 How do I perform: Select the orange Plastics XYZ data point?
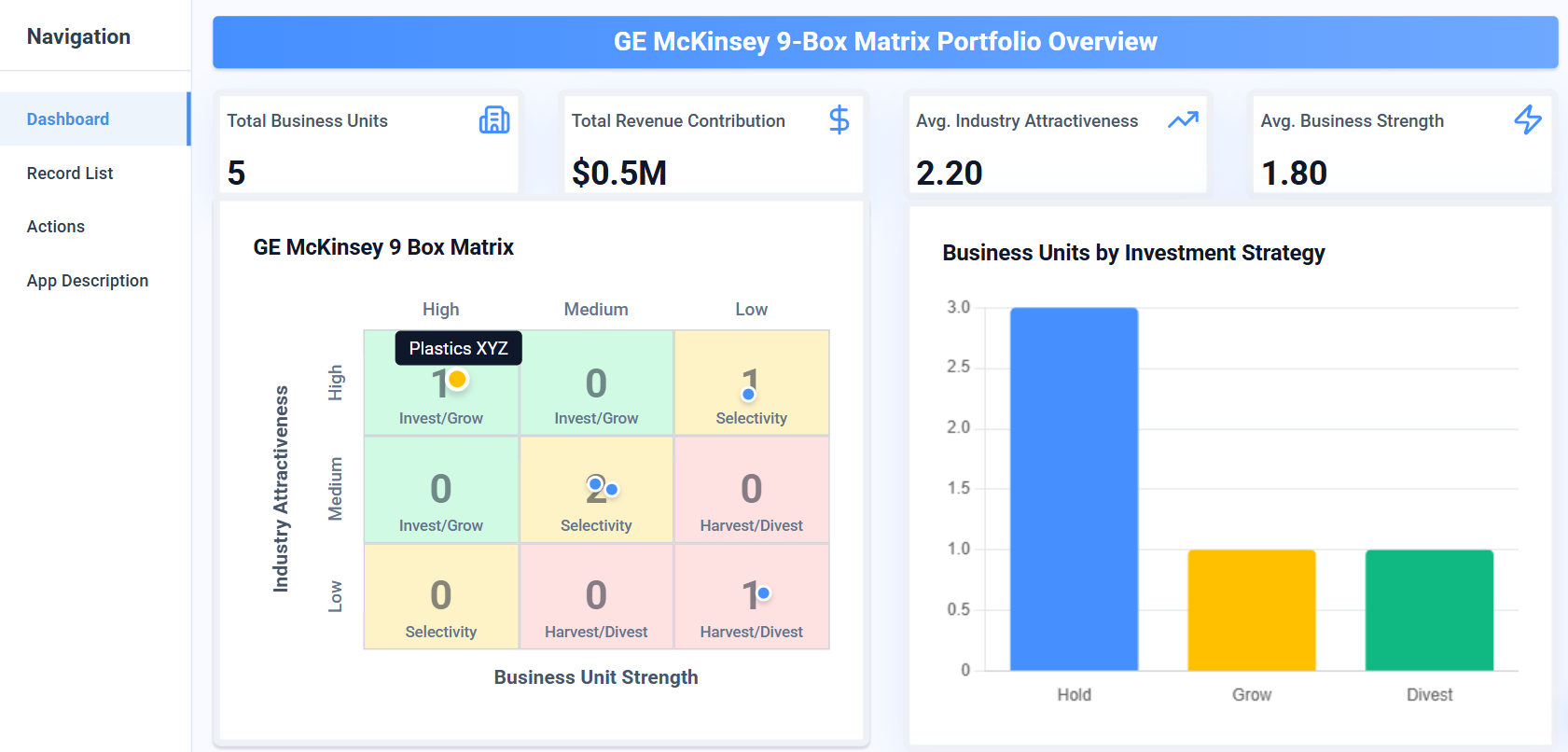[457, 380]
